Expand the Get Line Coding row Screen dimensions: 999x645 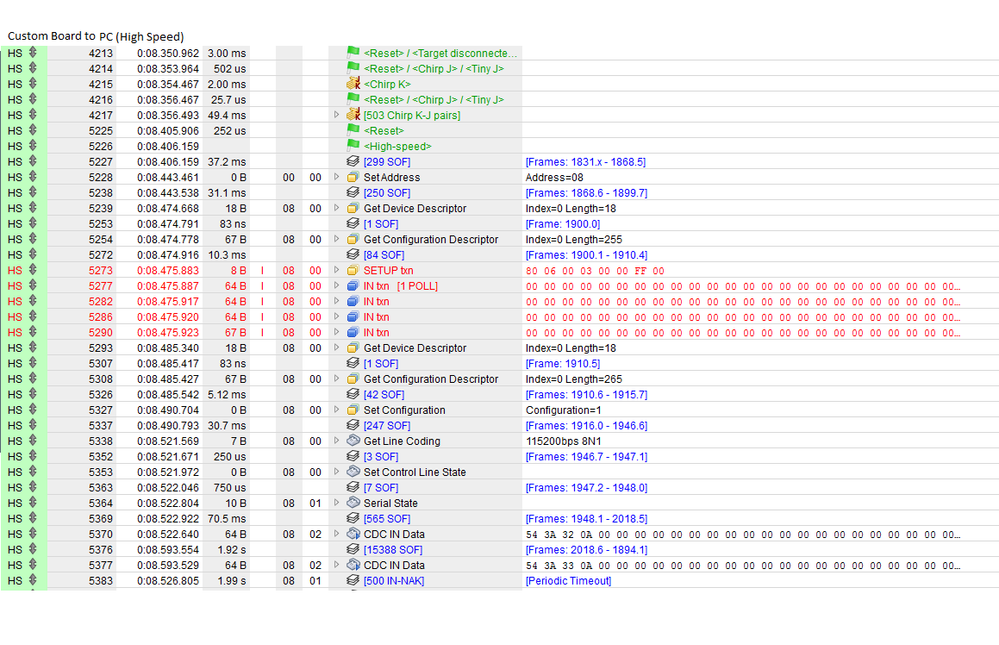pyautogui.click(x=336, y=440)
